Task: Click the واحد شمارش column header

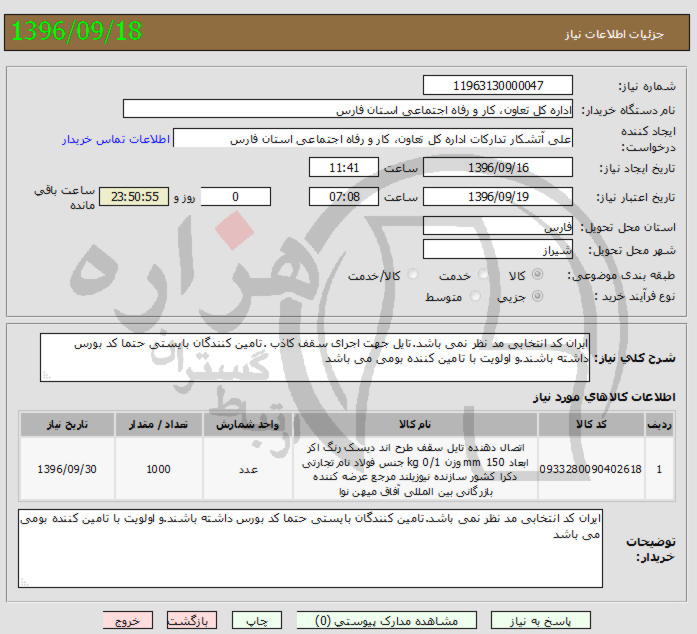Action: [248, 424]
